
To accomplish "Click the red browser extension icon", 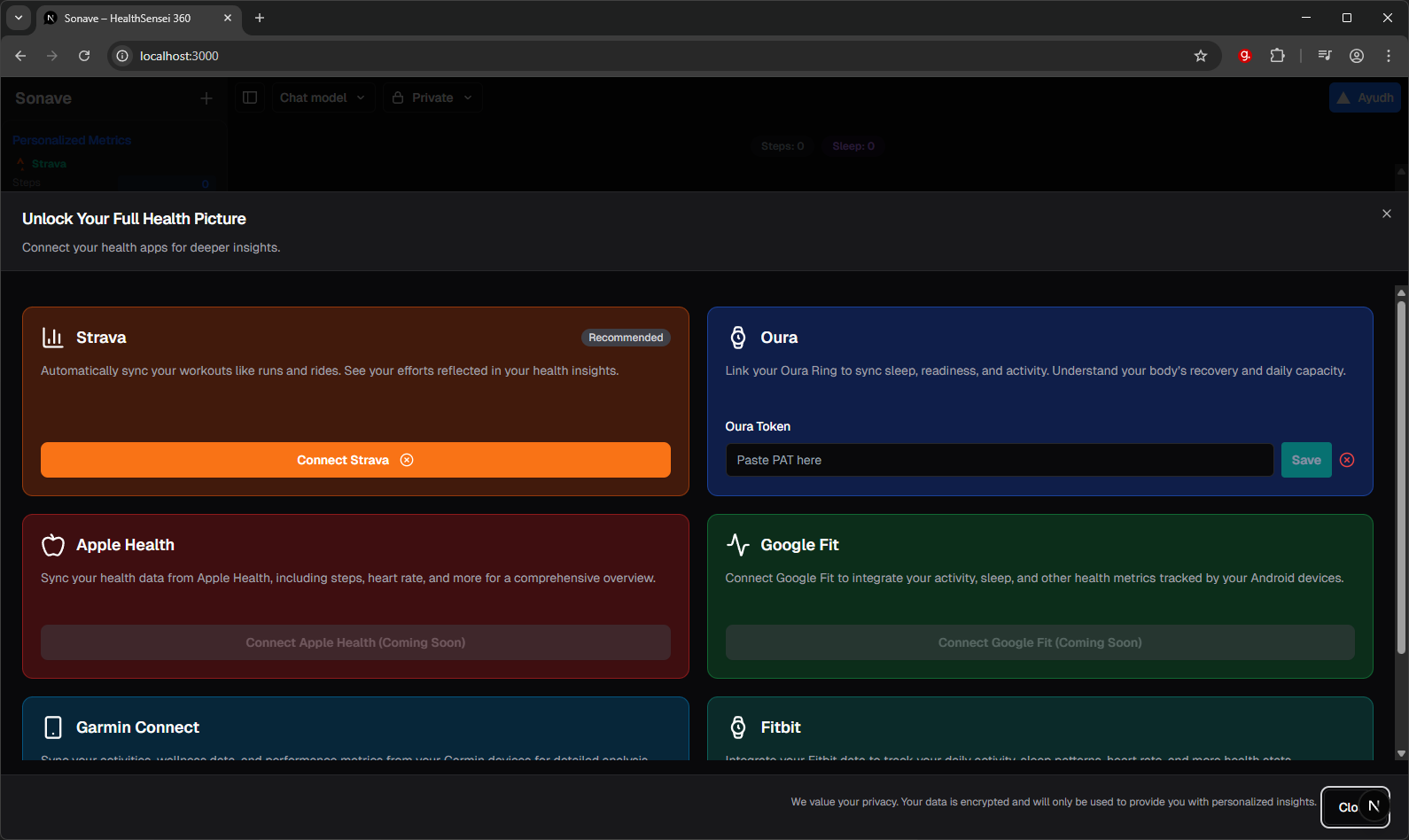I will 1245,56.
